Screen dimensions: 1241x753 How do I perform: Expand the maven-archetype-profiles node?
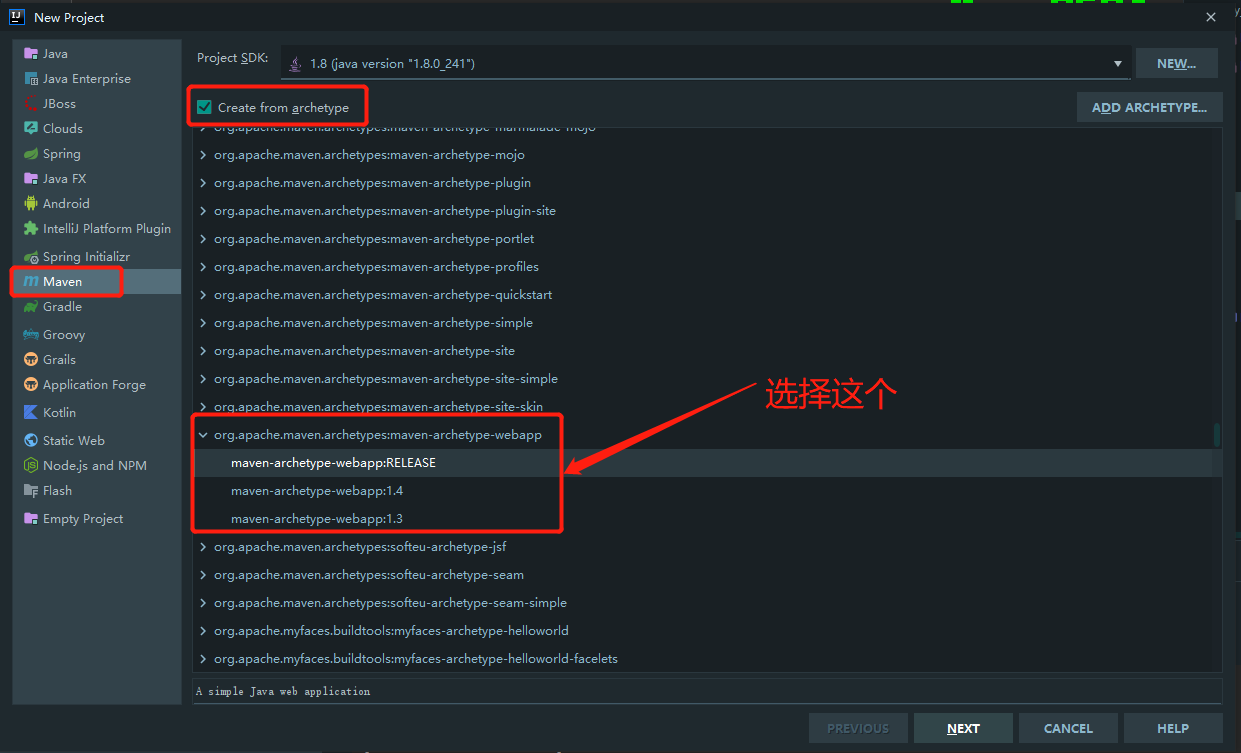pos(203,267)
